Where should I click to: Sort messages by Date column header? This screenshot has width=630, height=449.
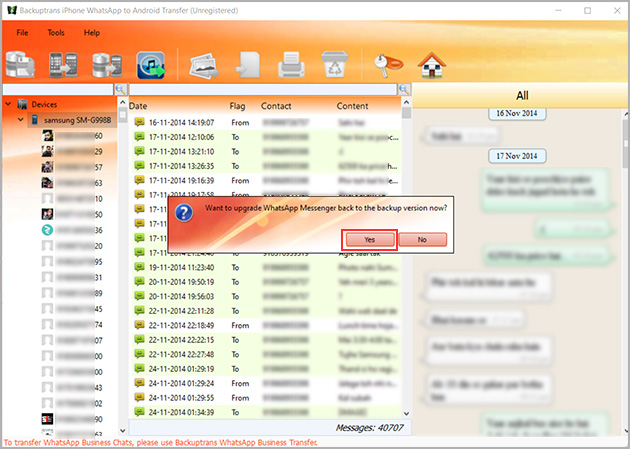coord(138,106)
